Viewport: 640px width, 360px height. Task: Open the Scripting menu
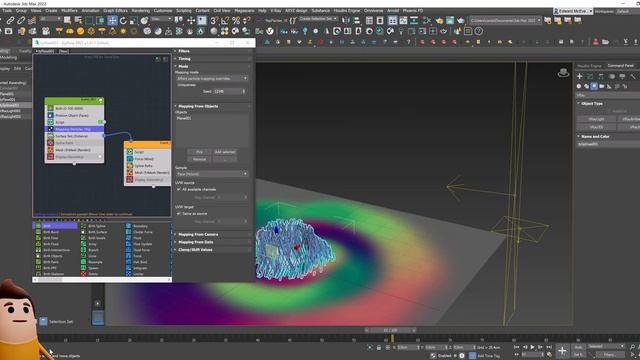point(184,11)
